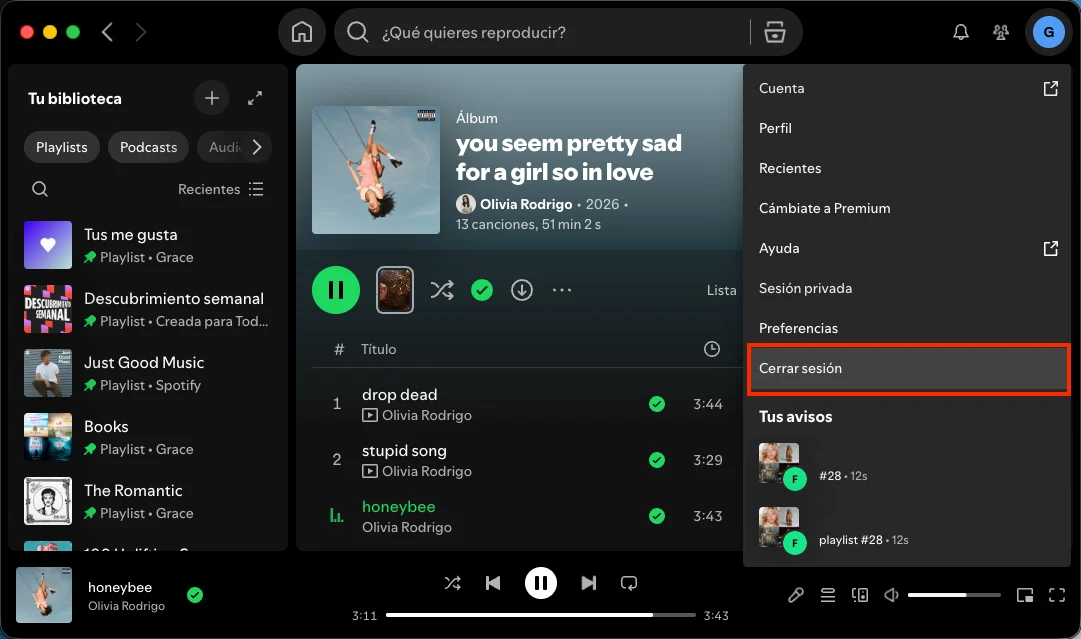Select Recientes in the profile menu

click(908, 168)
